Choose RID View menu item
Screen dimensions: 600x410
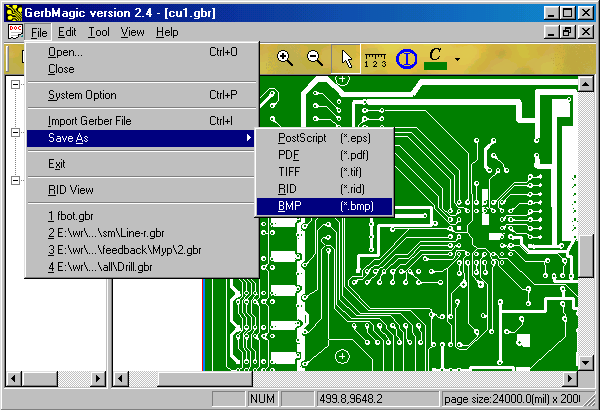142,190
